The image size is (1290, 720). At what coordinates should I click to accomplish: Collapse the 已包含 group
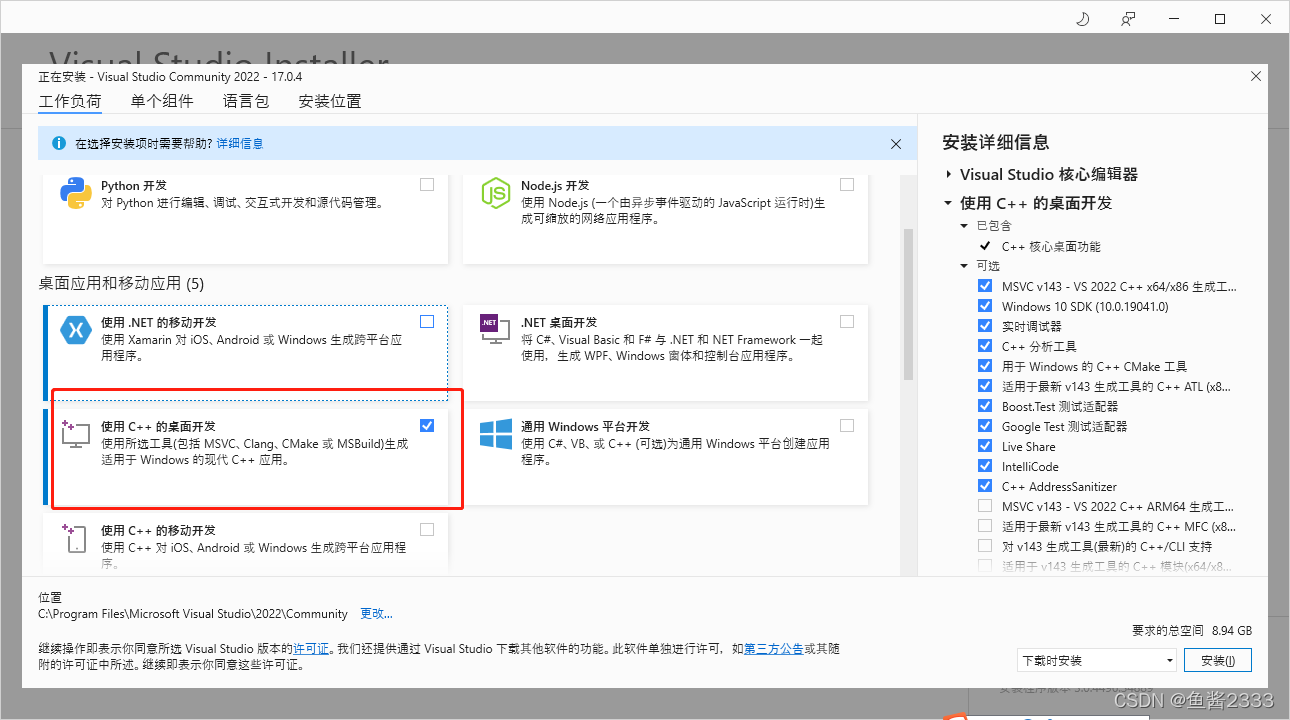coord(965,226)
